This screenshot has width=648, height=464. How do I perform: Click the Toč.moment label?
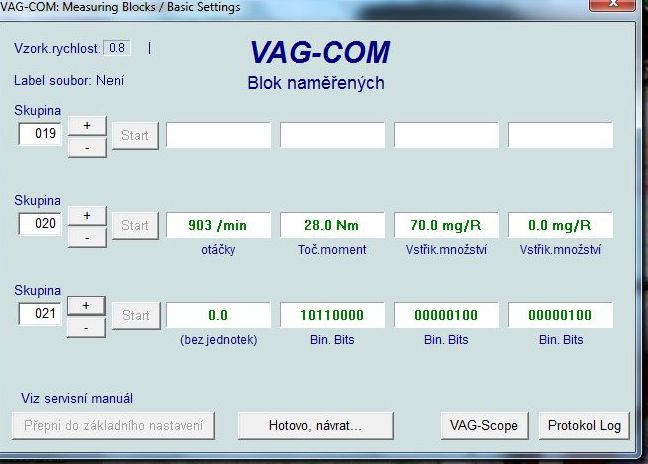(x=332, y=250)
